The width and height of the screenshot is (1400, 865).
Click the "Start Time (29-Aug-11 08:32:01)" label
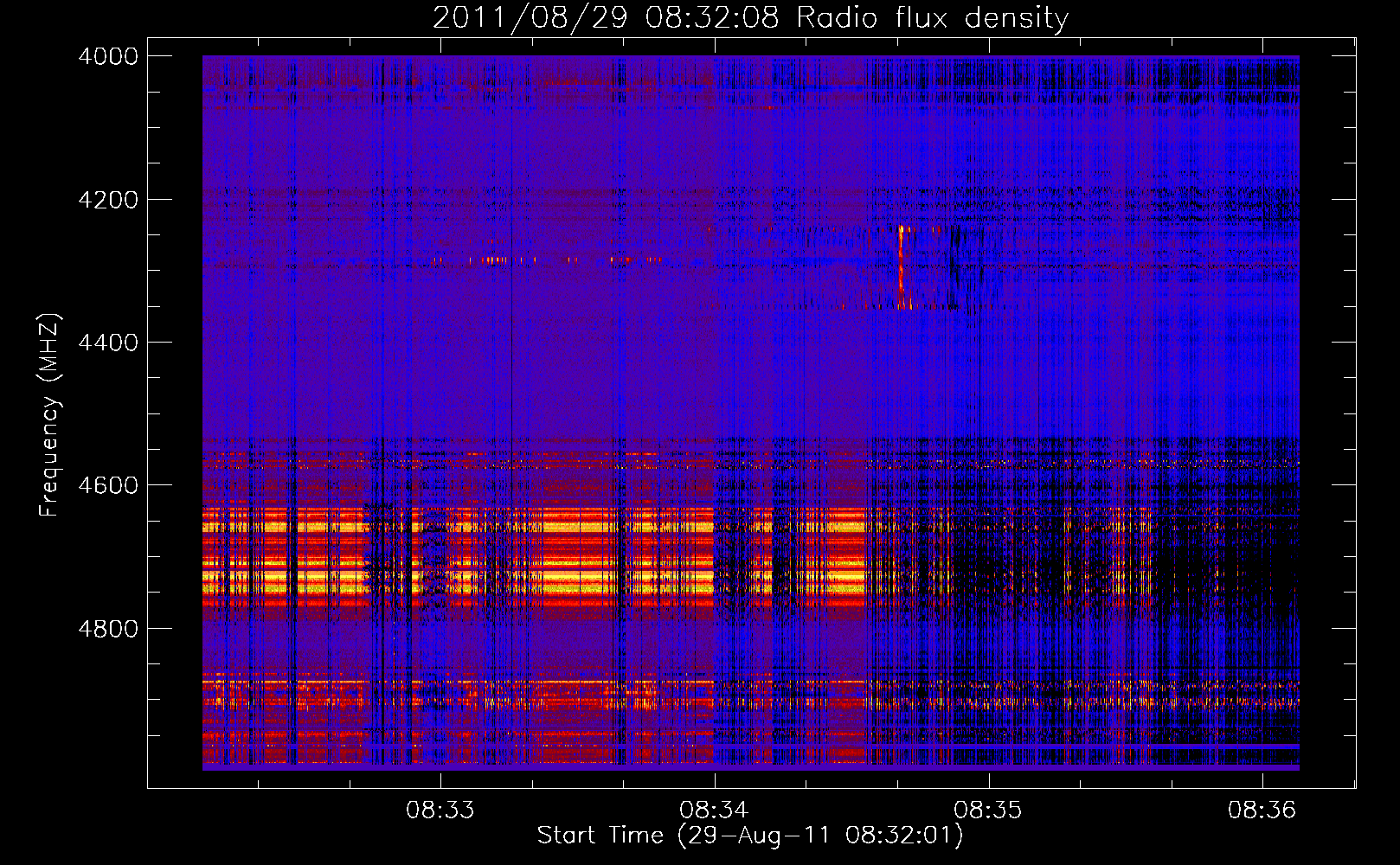click(x=750, y=836)
